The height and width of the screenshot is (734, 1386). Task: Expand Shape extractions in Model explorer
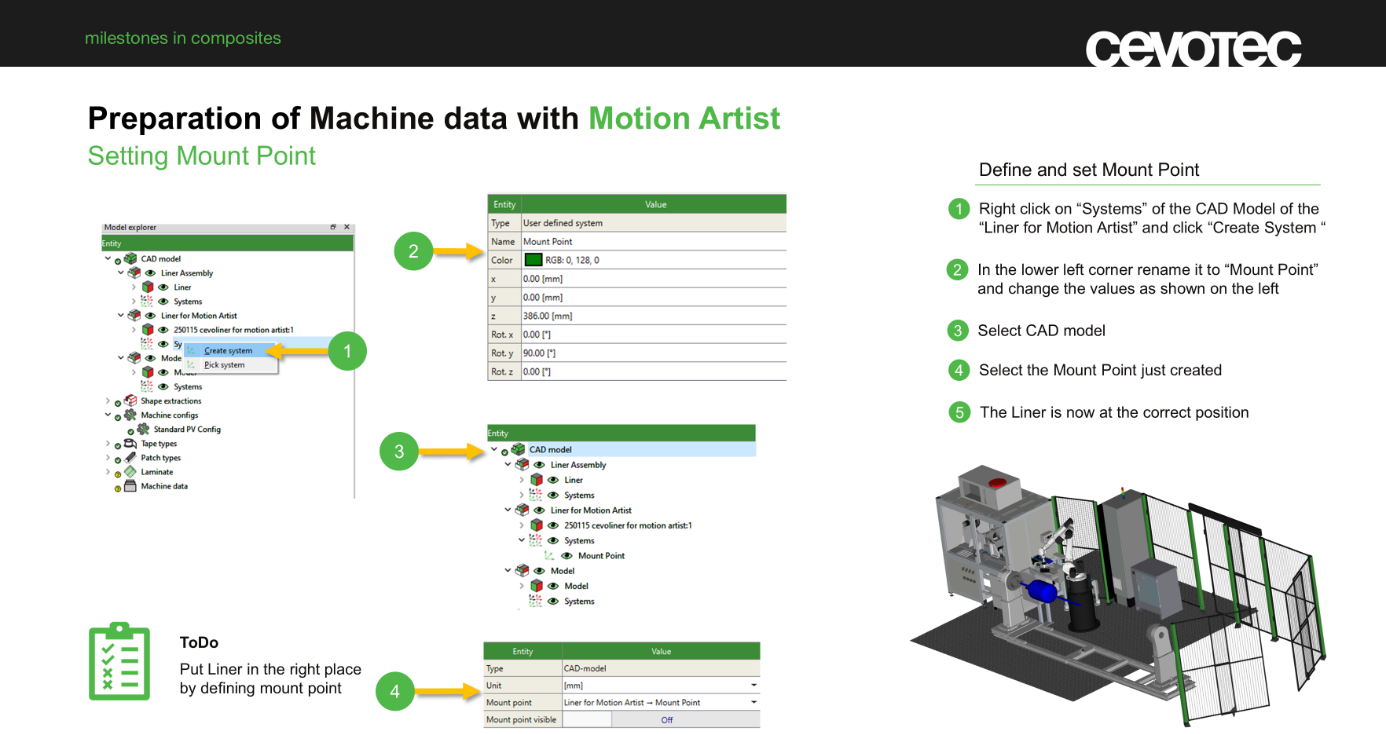click(x=108, y=401)
